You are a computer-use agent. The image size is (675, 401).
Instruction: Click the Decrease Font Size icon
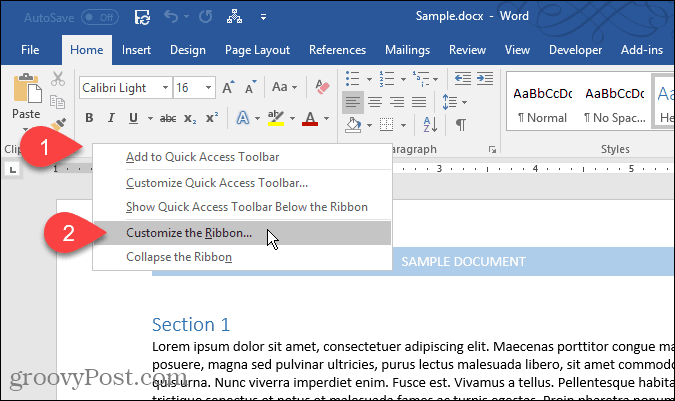tap(250, 87)
